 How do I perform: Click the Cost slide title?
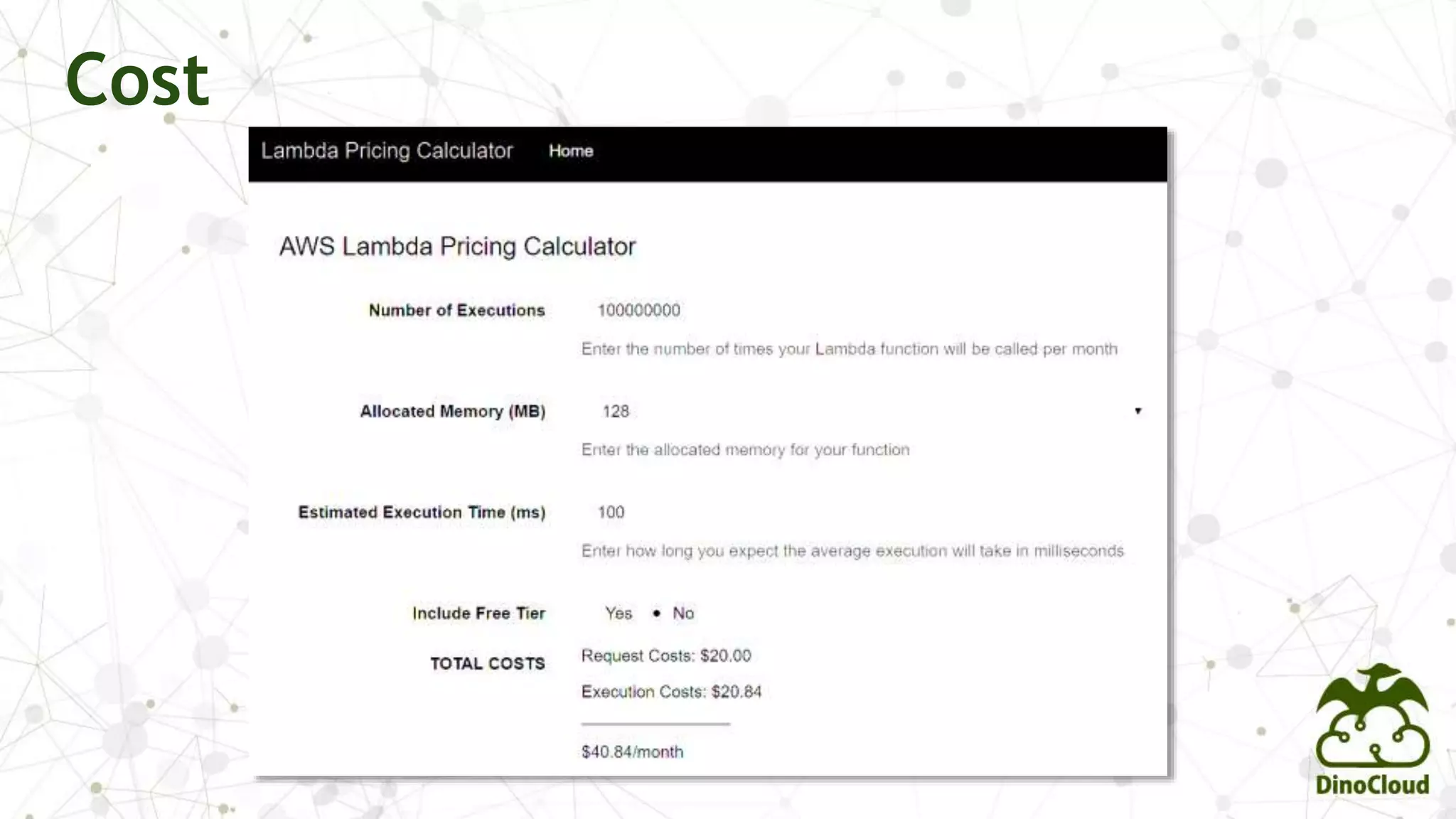click(x=137, y=80)
